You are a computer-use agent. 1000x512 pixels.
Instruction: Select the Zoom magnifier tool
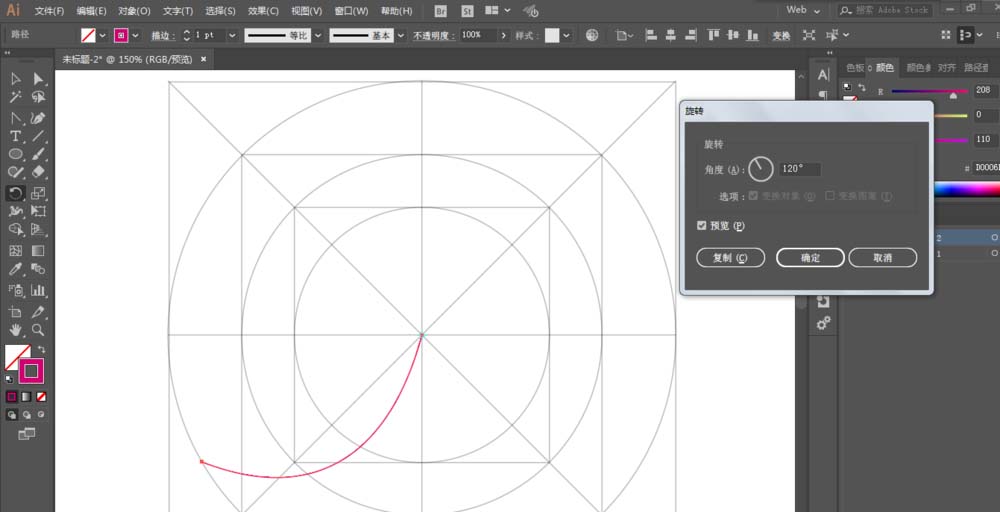coord(38,330)
